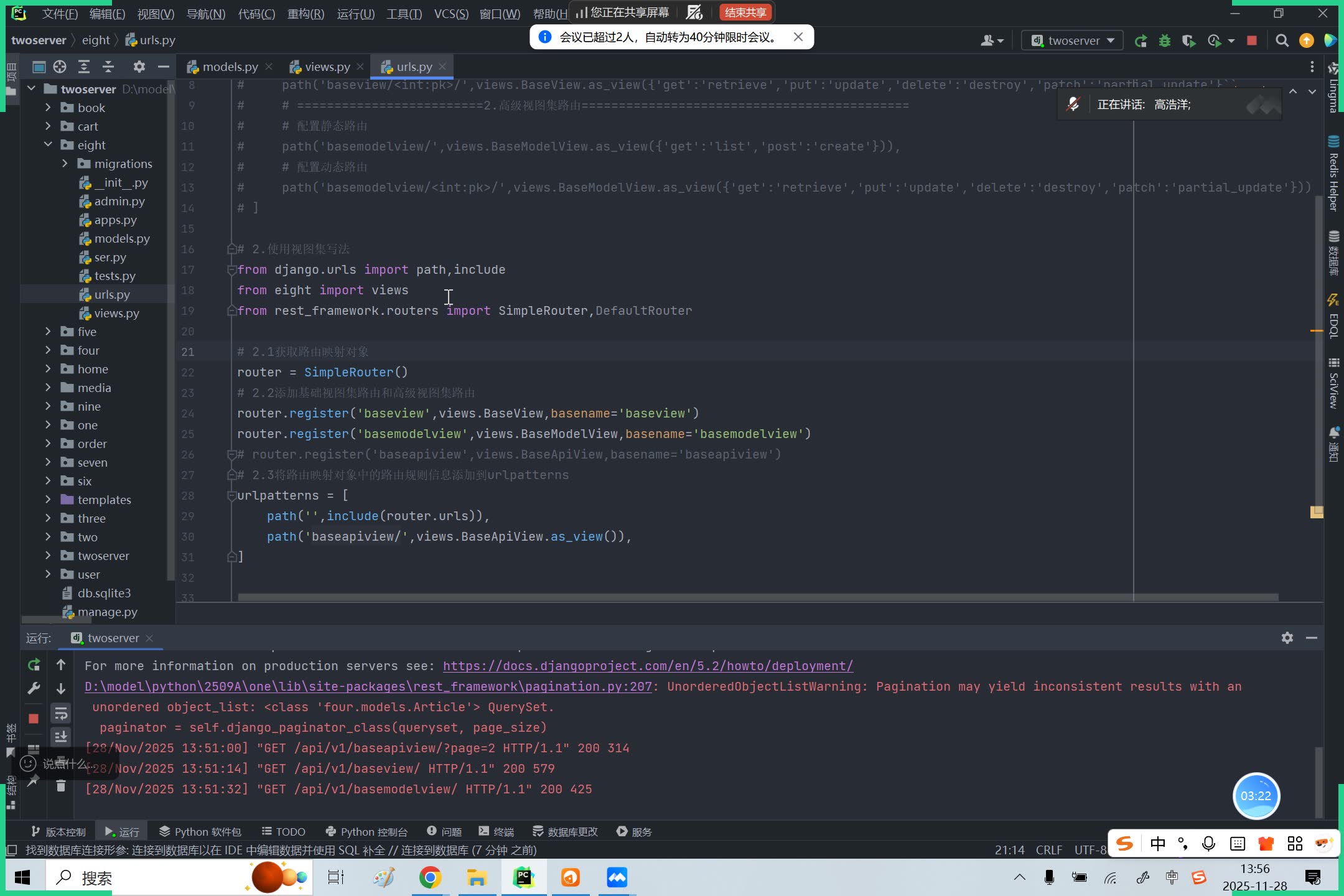Collapse the eight folder
1344x896 pixels.
point(48,145)
